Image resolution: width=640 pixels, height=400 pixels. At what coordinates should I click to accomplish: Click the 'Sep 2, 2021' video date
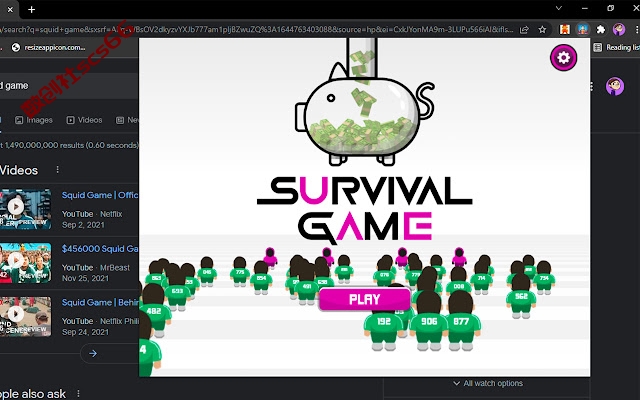click(83, 225)
